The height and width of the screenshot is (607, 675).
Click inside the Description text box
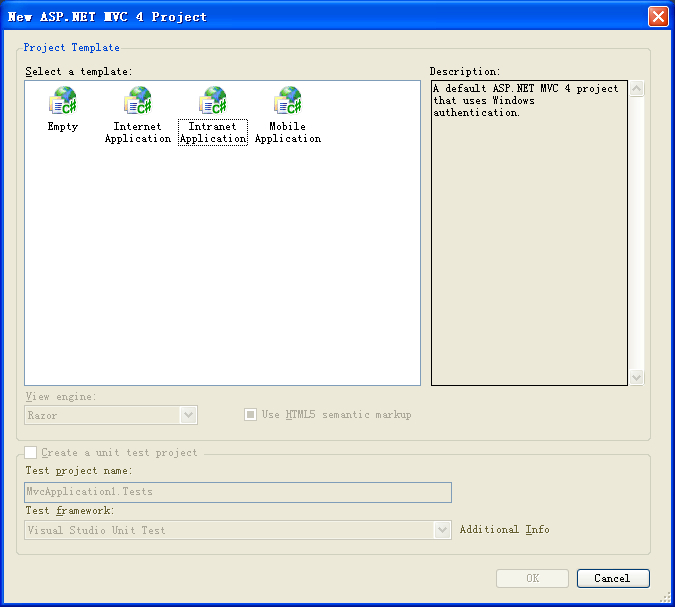[x=529, y=232]
